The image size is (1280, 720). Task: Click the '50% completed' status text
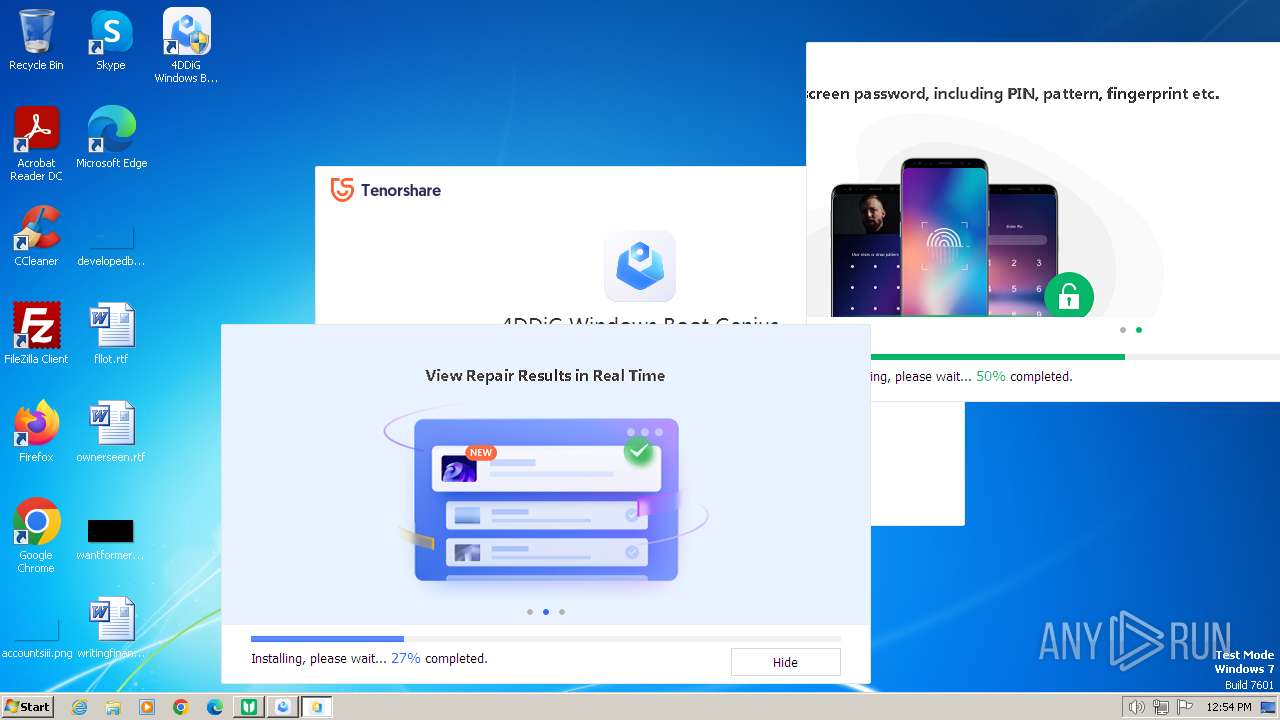coord(1024,377)
